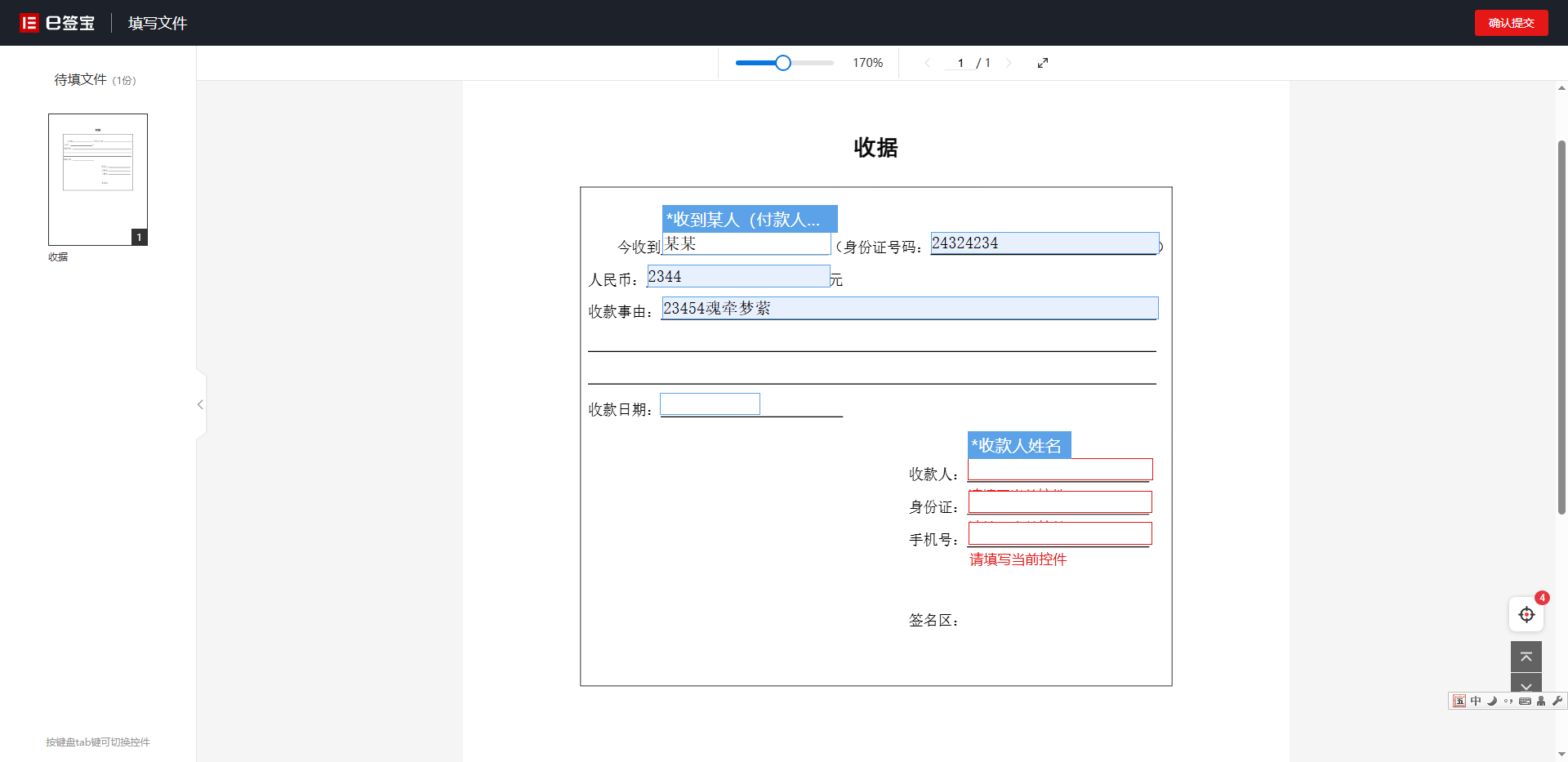Click the 五 Wubi input method icon
1568x762 pixels.
point(1459,701)
